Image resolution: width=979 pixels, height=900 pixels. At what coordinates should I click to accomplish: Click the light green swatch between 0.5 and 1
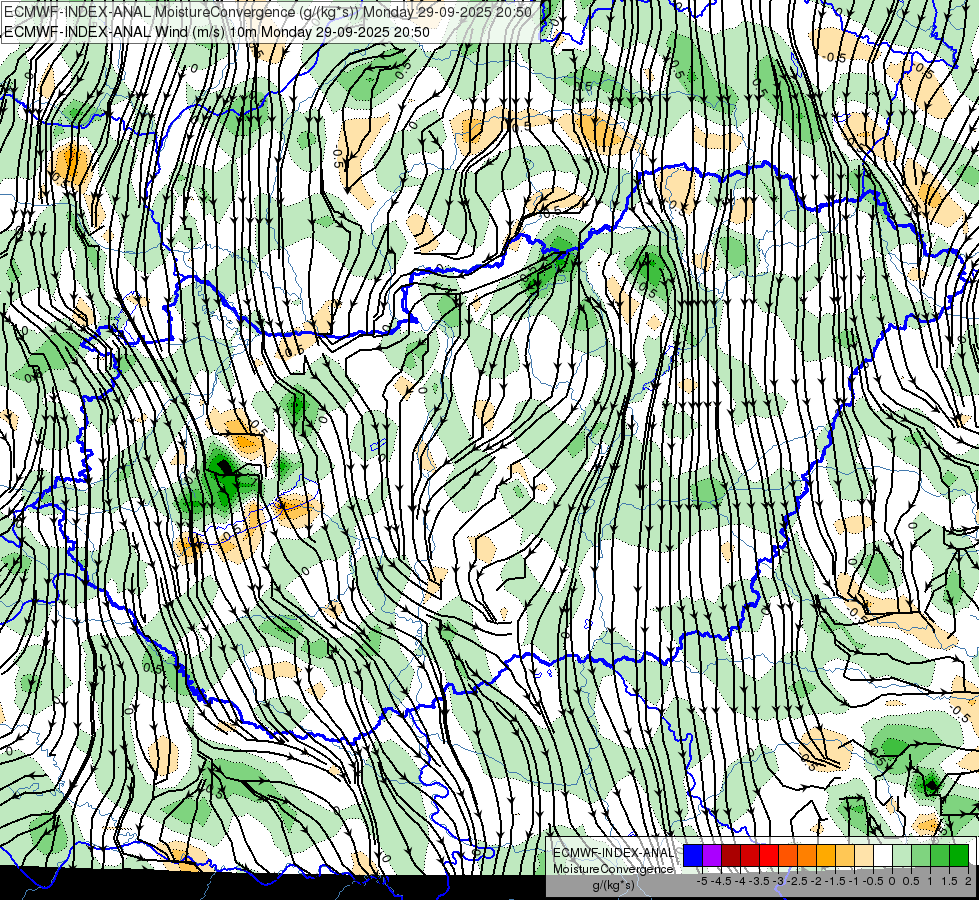tap(921, 856)
